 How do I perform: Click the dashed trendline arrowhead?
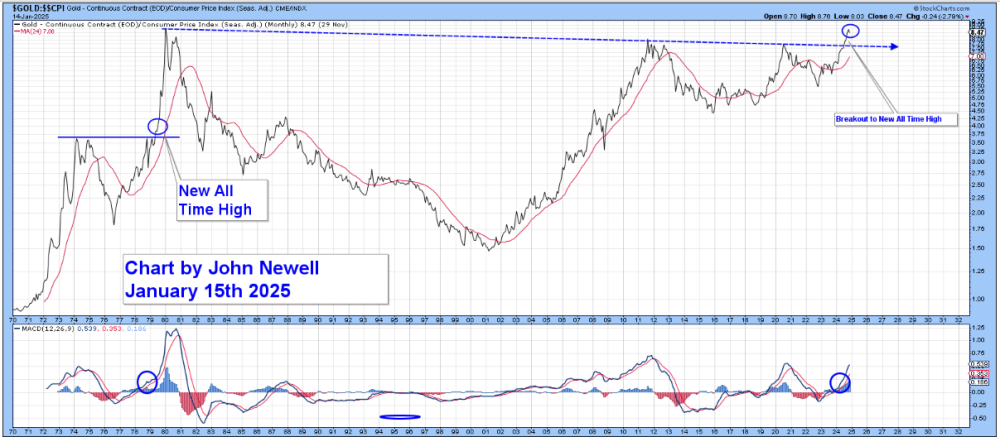point(895,48)
